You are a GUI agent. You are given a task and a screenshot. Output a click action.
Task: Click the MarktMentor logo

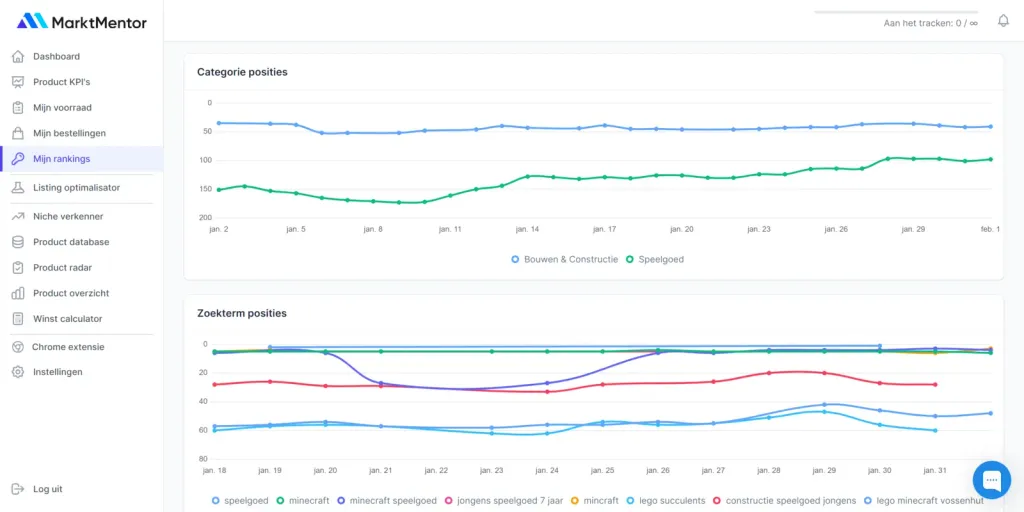click(82, 22)
